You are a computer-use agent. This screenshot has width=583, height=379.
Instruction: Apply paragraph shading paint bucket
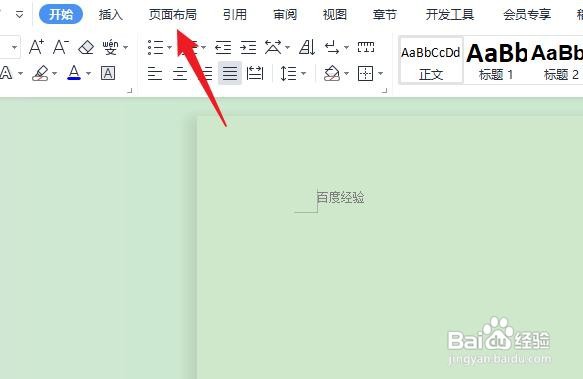click(x=332, y=73)
